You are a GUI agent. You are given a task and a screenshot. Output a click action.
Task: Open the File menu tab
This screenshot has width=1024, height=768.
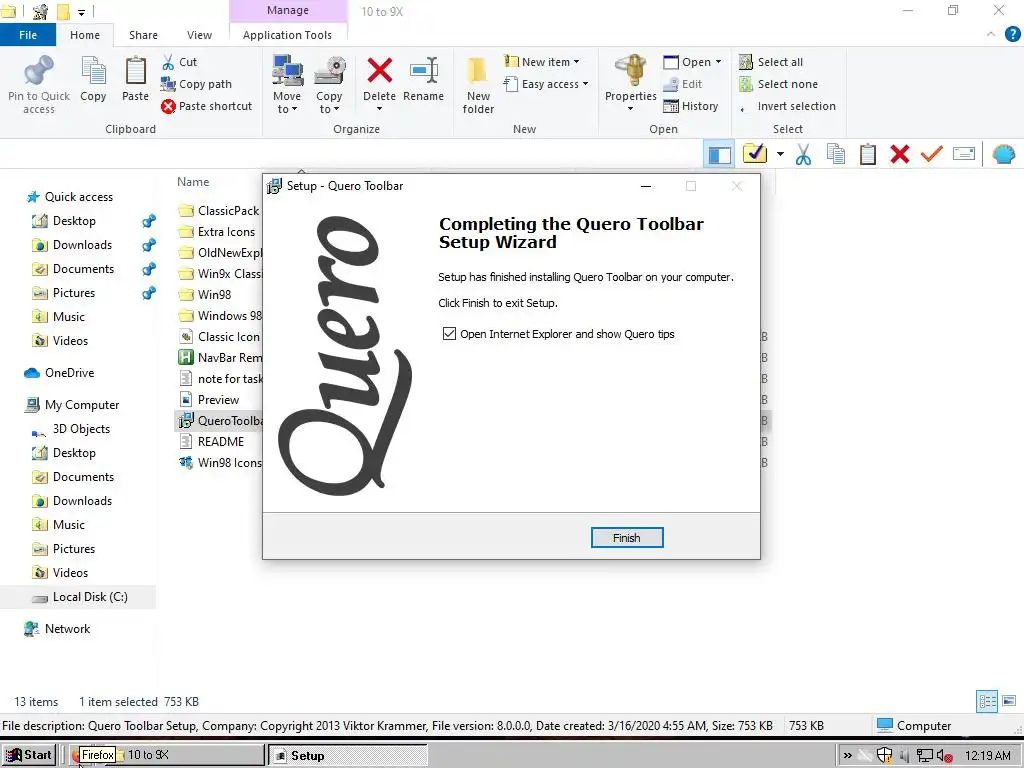(28, 35)
